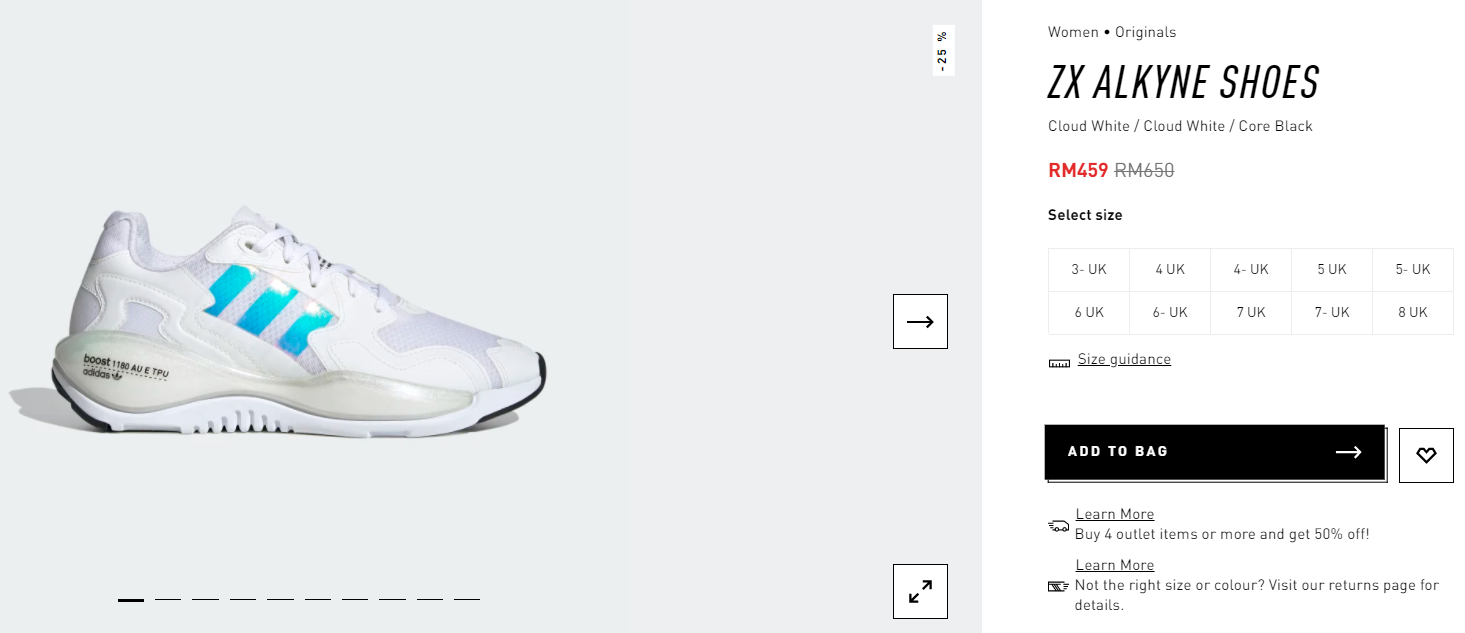This screenshot has height=633, width=1465.
Task: Choose size 7 UK
Action: [x=1250, y=312]
